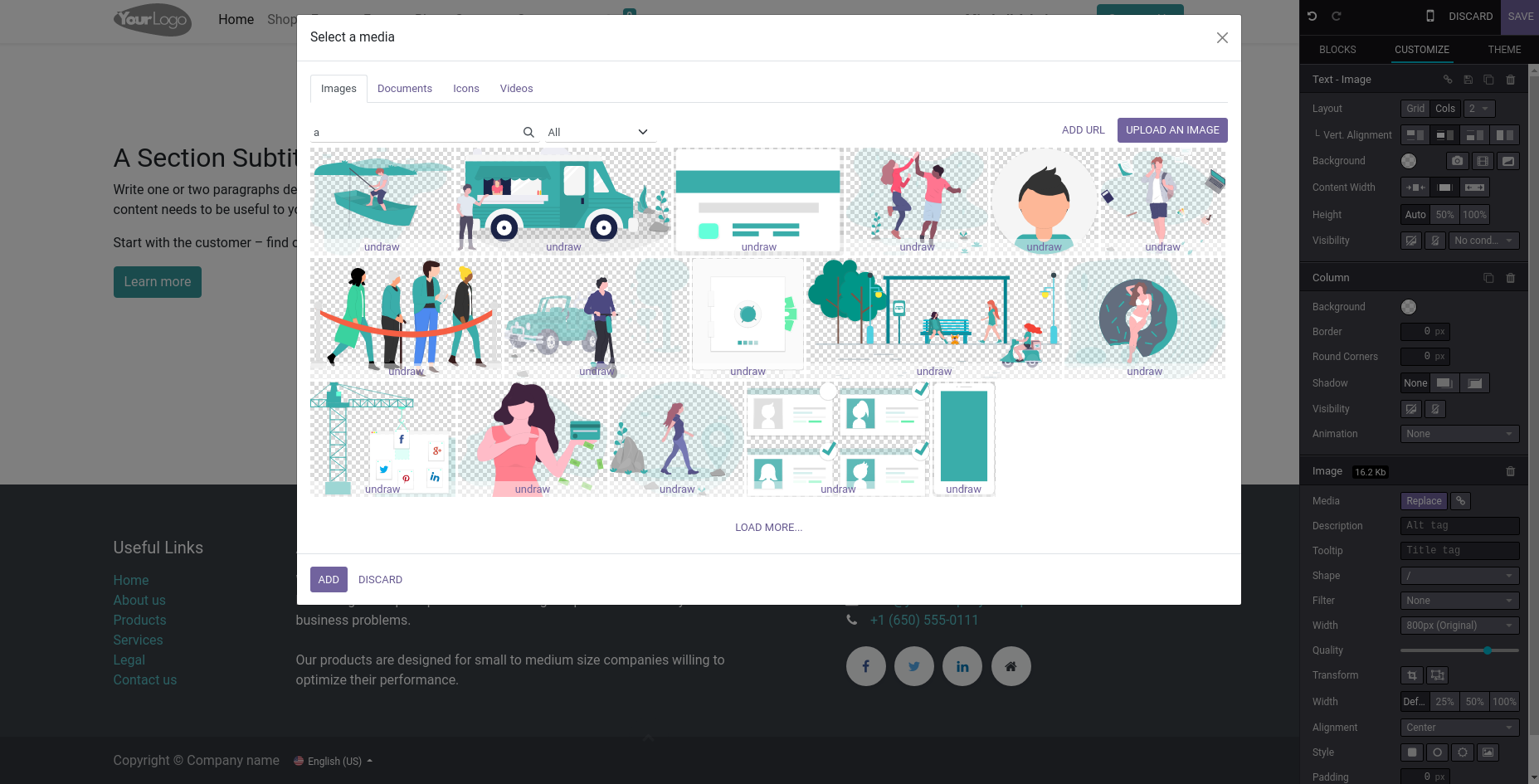This screenshot has width=1539, height=784.
Task: Click the undo arrow in editor toolbar
Action: (x=1312, y=16)
